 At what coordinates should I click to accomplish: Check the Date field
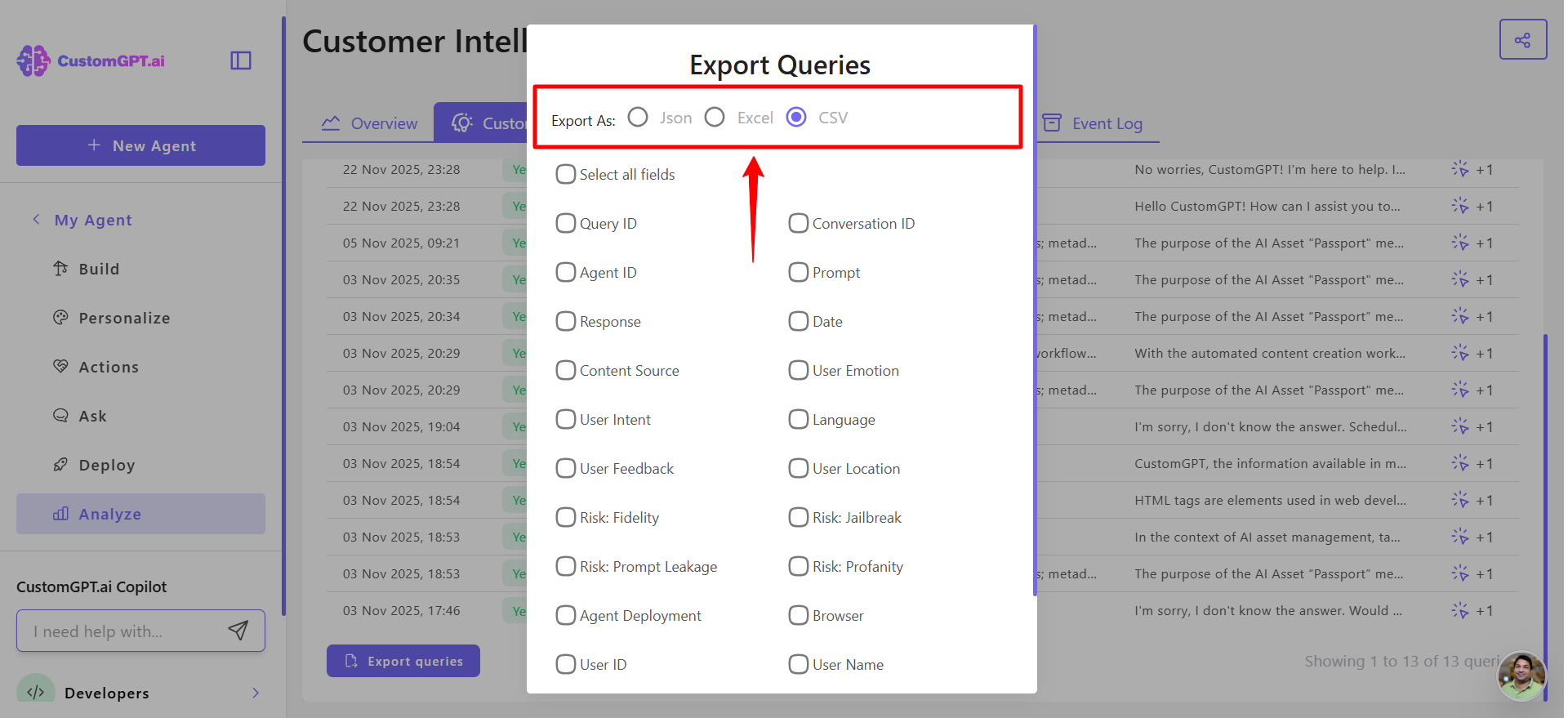point(799,321)
